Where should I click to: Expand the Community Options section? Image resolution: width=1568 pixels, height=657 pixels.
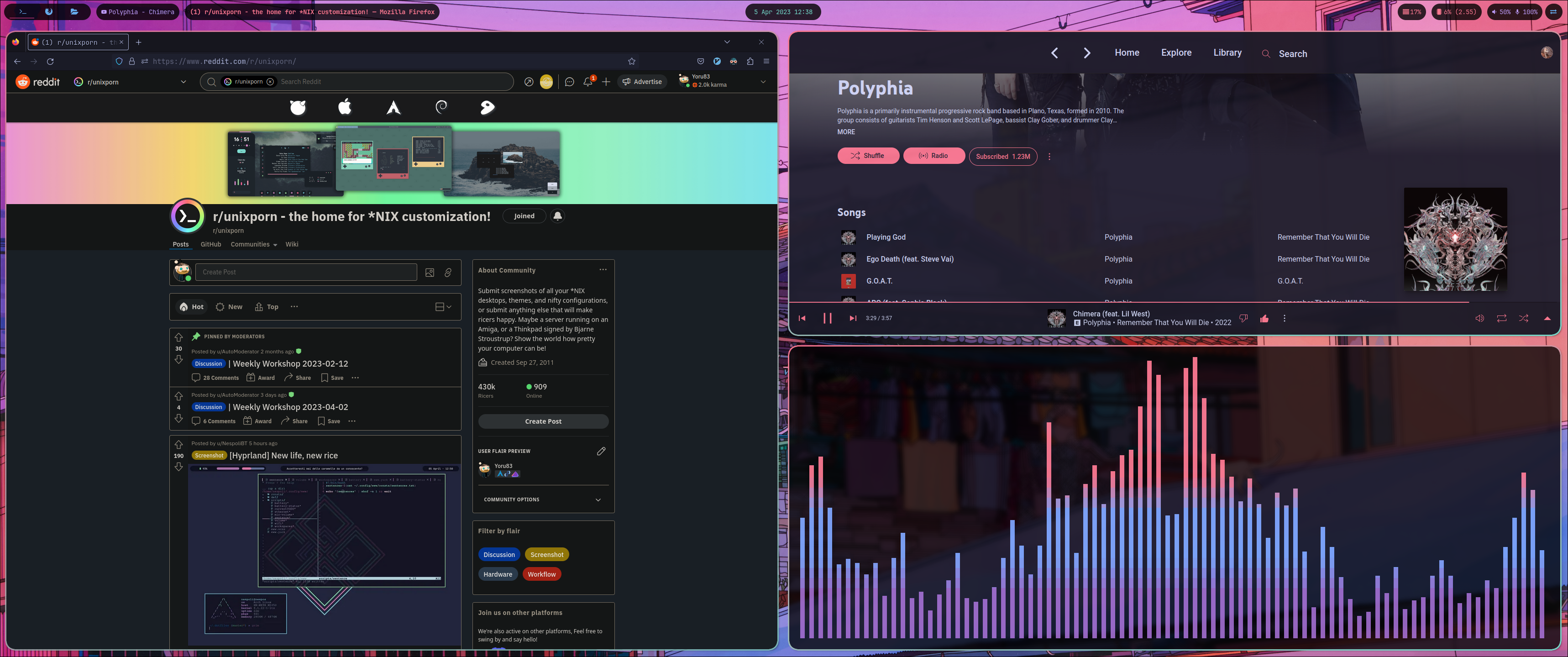click(x=598, y=499)
